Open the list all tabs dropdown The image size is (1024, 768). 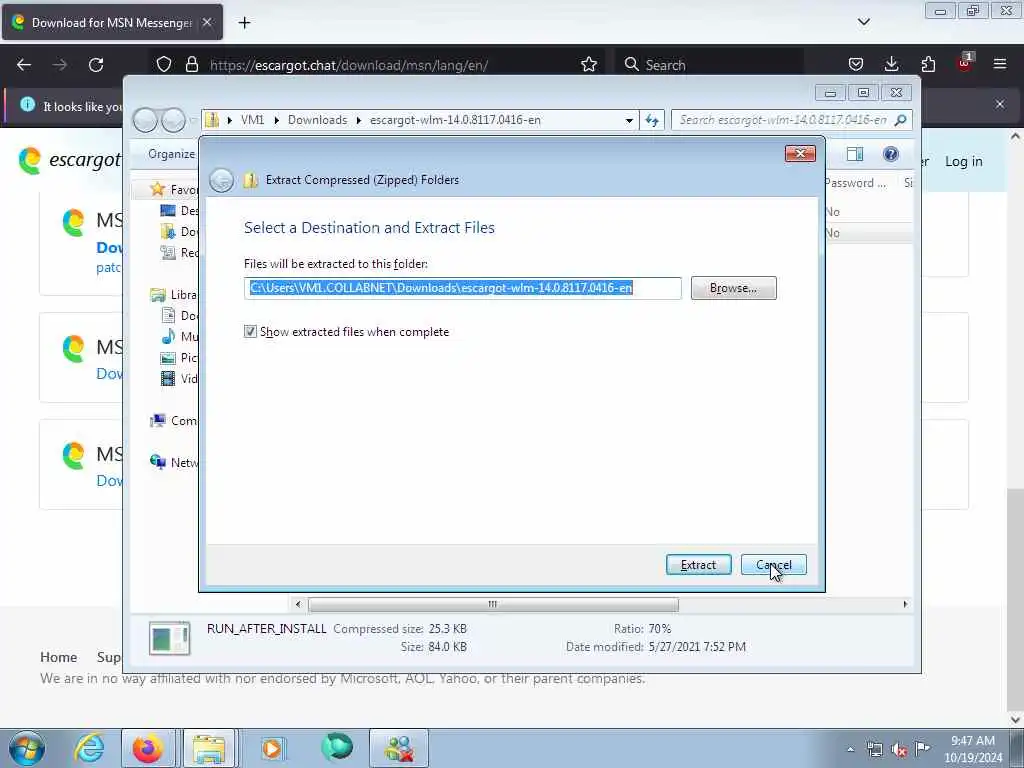pos(863,22)
